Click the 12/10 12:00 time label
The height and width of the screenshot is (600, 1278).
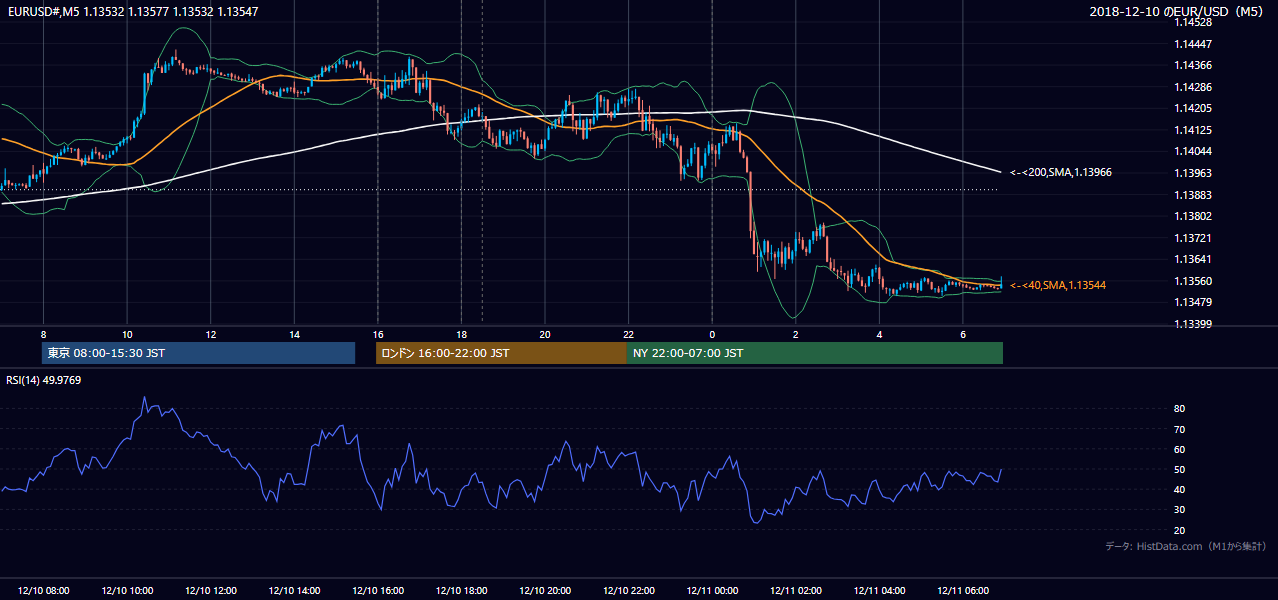(211, 591)
